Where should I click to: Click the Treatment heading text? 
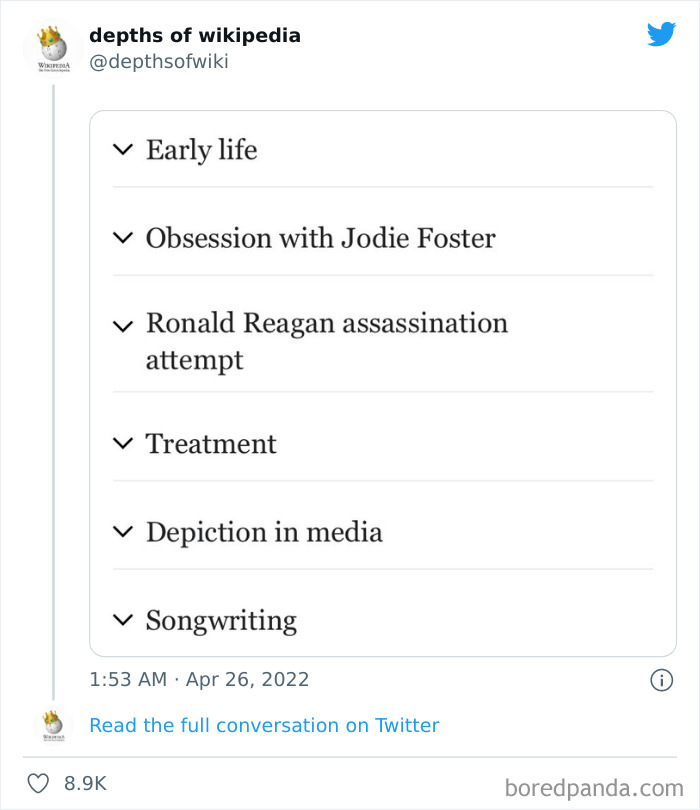tap(211, 443)
